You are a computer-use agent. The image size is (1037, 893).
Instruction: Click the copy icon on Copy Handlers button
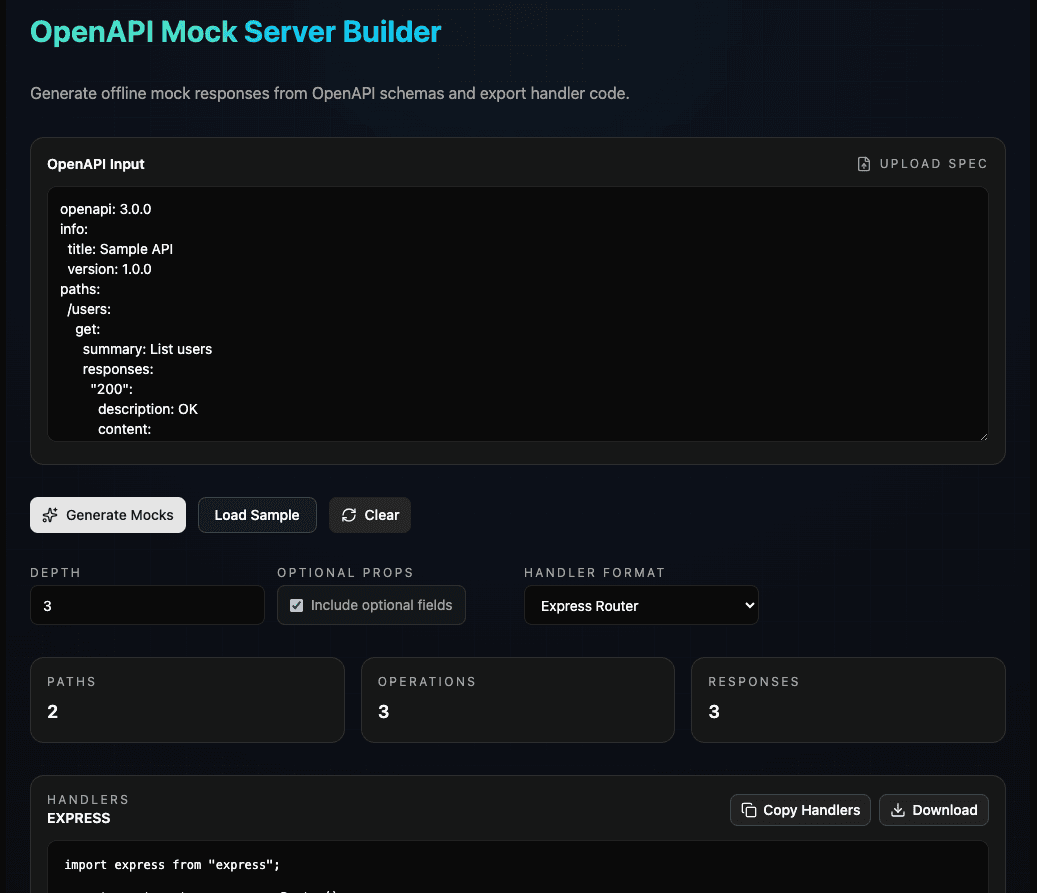(x=747, y=810)
